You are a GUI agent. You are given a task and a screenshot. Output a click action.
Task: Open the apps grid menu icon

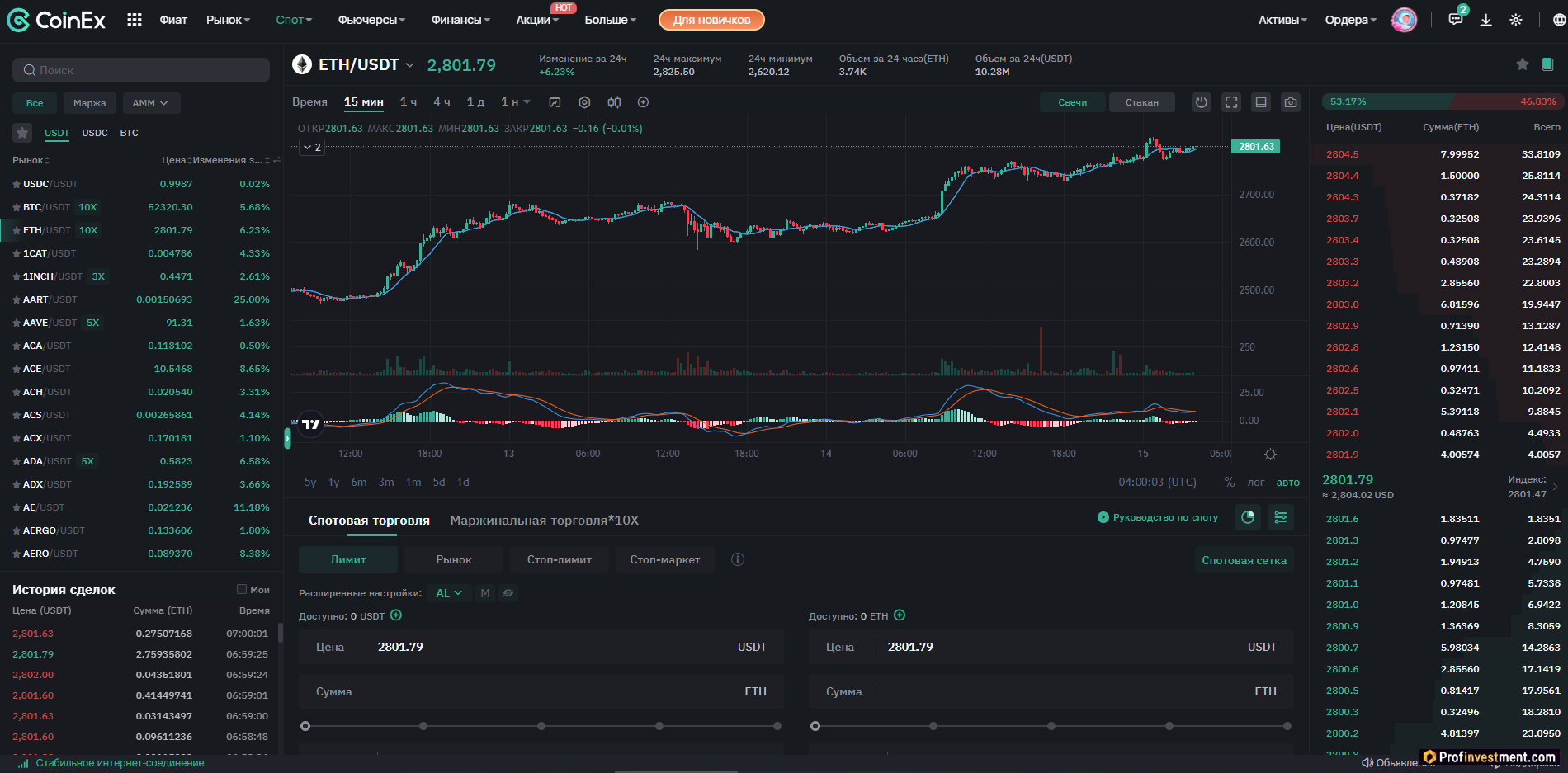(135, 20)
